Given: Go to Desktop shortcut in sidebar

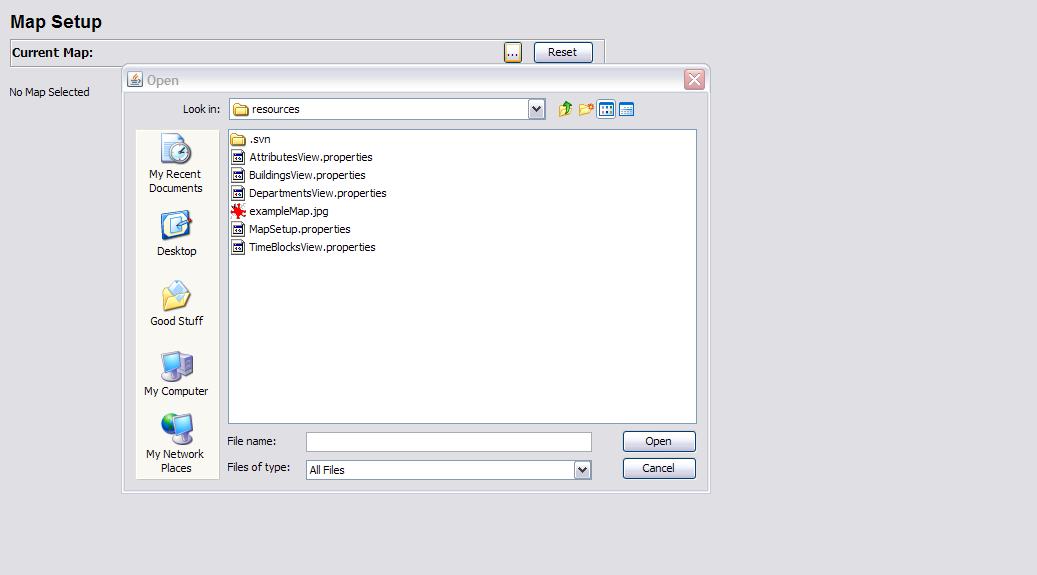Looking at the screenshot, I should [x=176, y=234].
